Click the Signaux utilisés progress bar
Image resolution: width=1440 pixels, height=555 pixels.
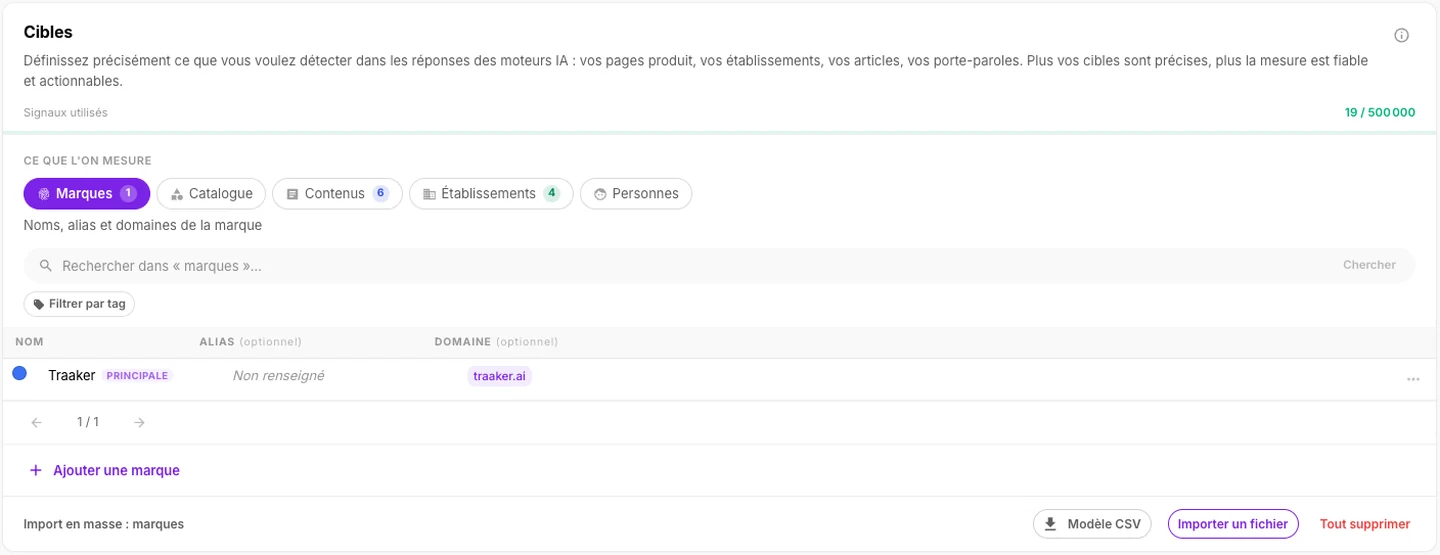720,132
